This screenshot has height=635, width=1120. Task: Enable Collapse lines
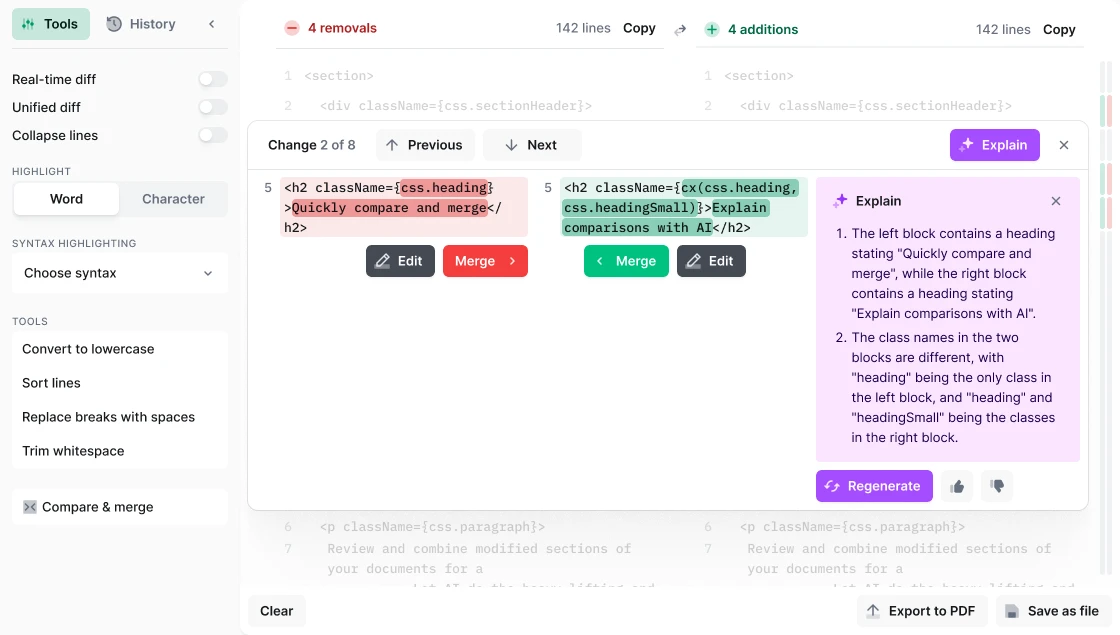[x=213, y=135]
